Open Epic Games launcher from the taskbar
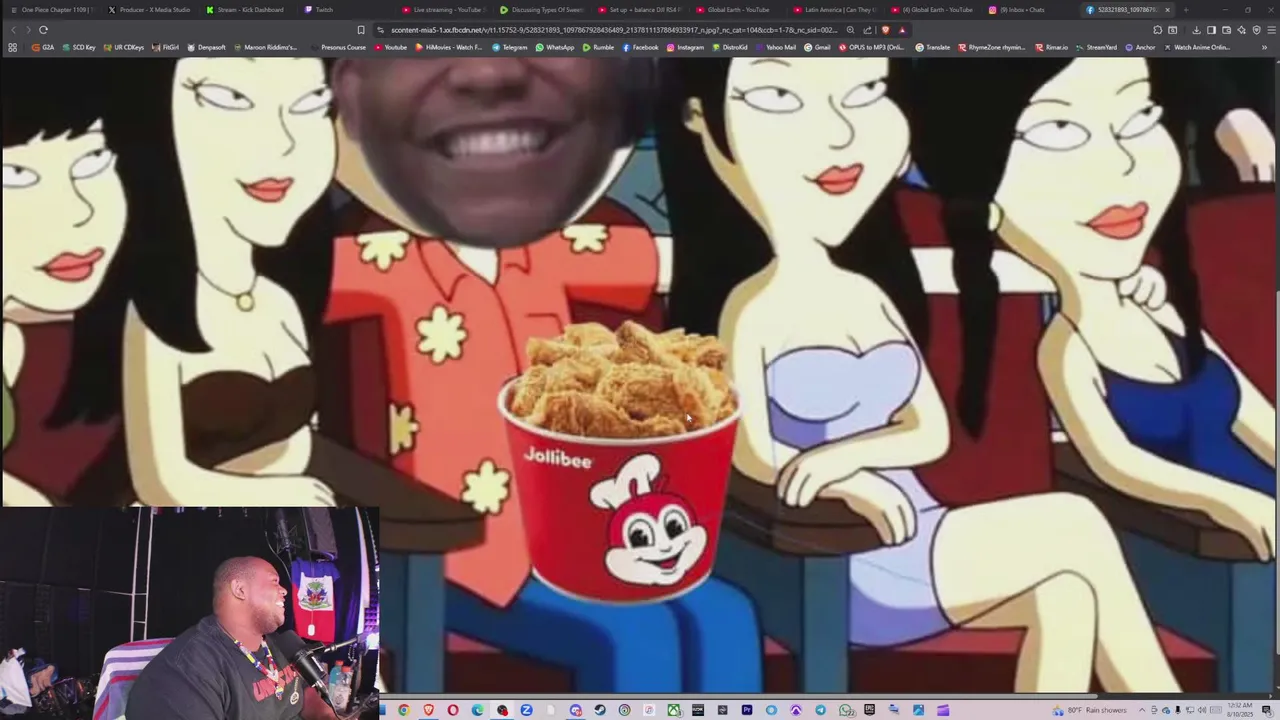The image size is (1280, 720). tap(868, 710)
